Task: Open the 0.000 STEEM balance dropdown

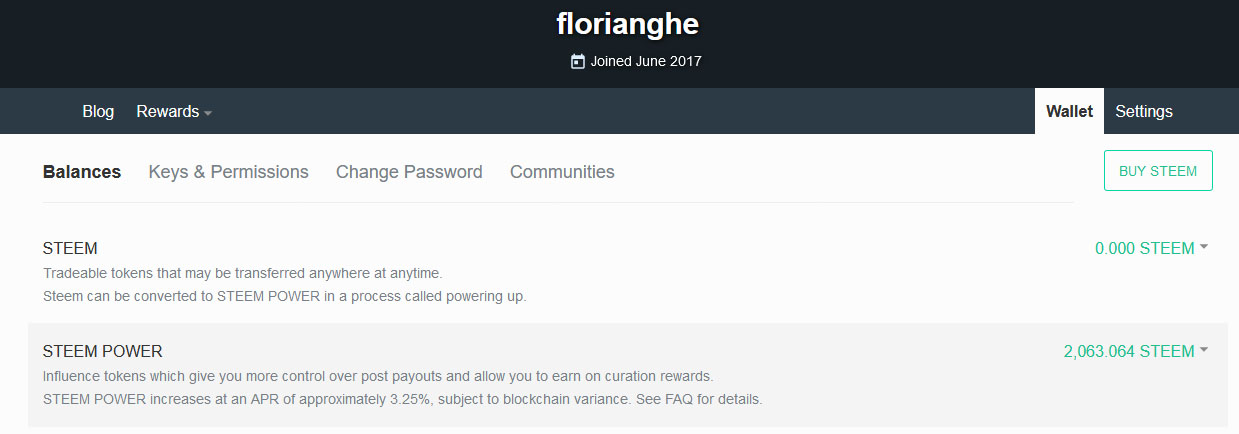Action: pyautogui.click(x=1151, y=248)
